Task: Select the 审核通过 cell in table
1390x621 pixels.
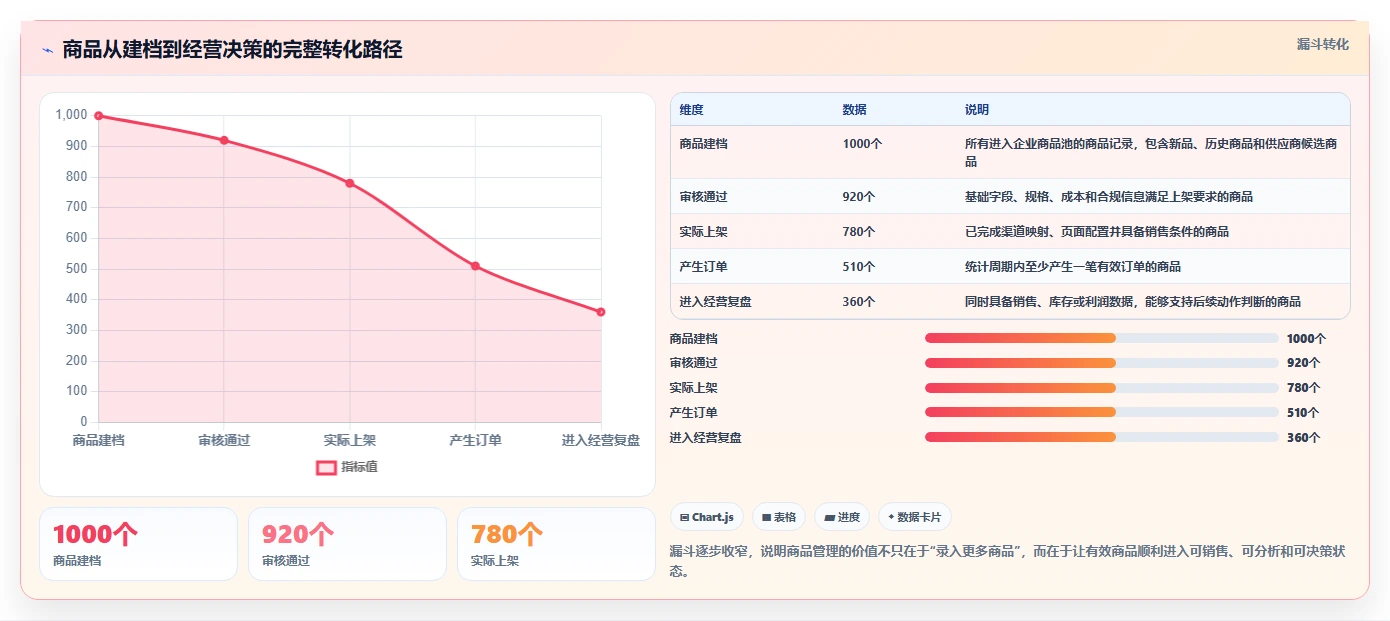Action: click(x=704, y=197)
